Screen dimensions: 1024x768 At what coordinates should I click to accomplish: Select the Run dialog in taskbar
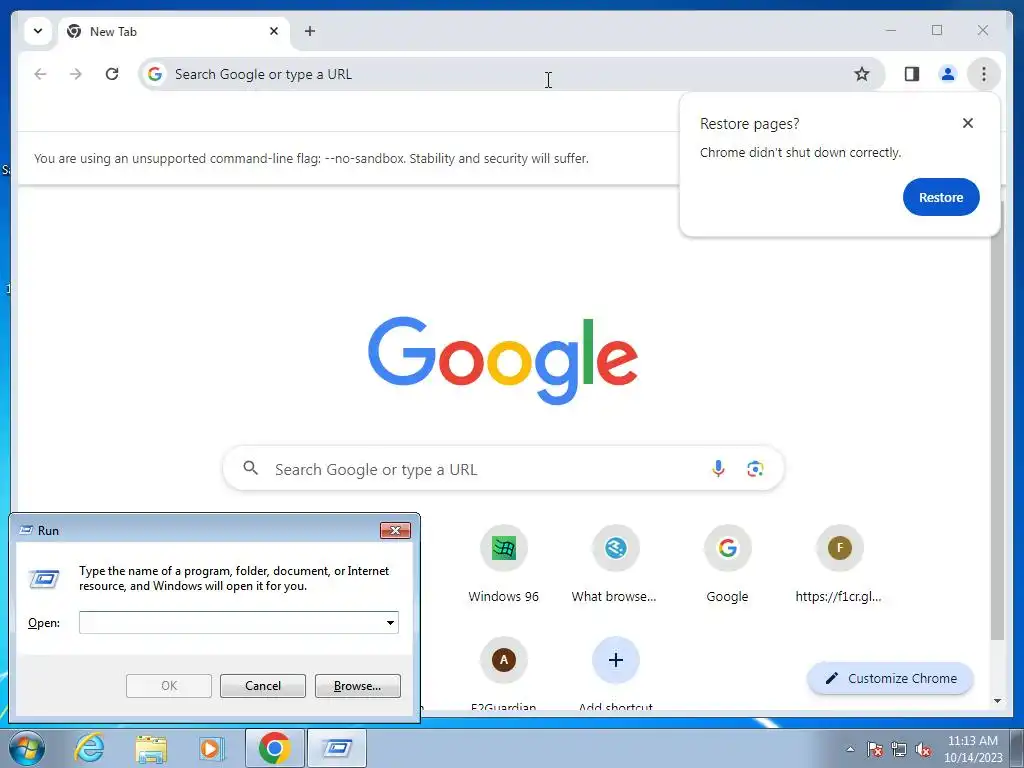click(337, 748)
